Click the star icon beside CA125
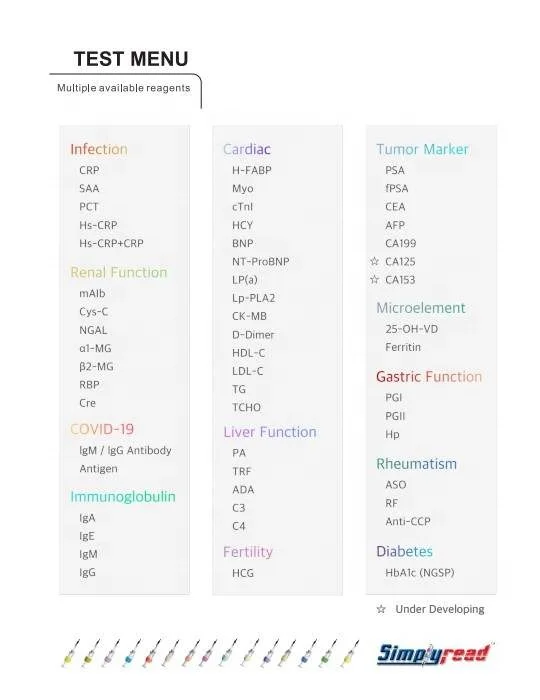 (375, 261)
